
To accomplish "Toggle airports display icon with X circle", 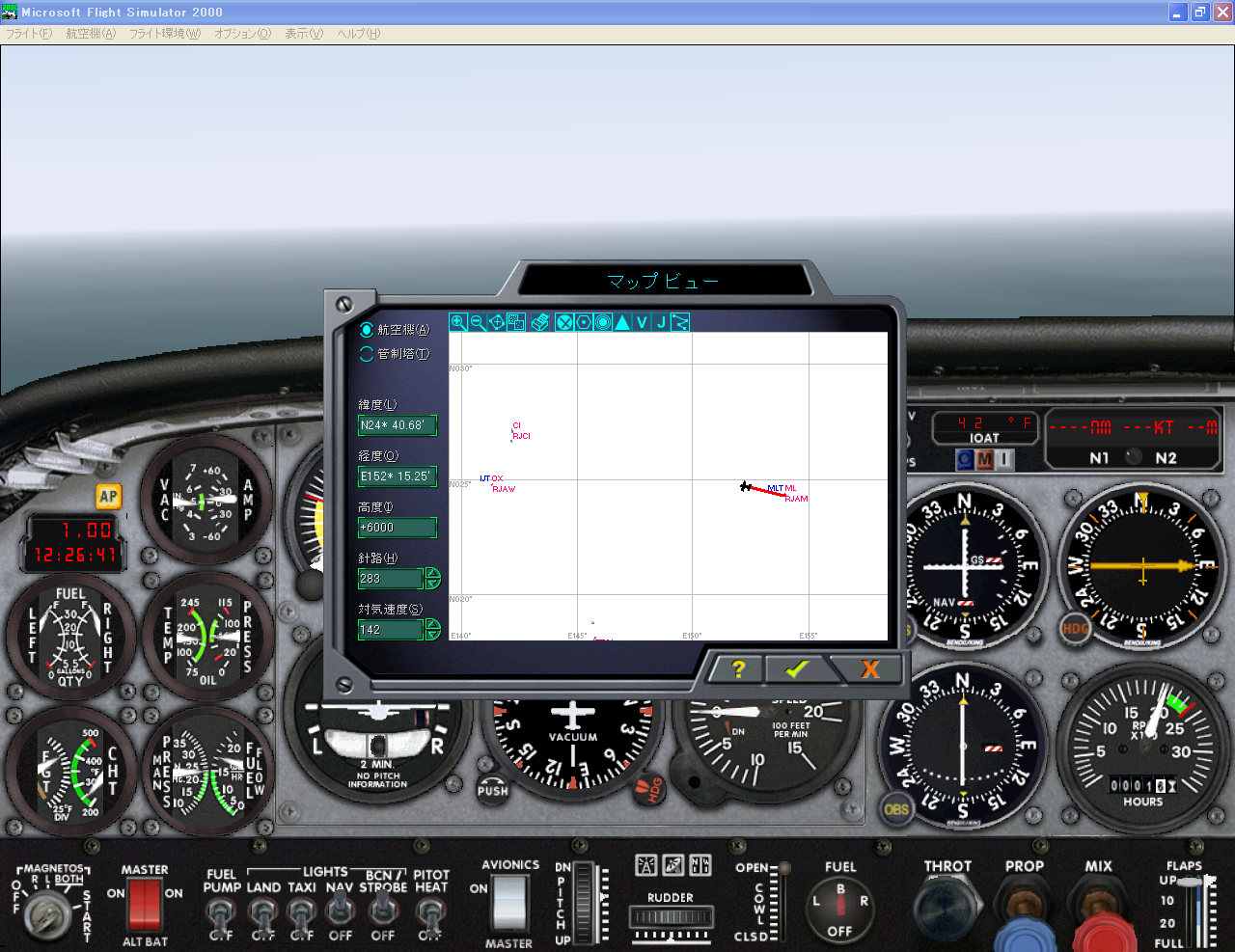I will pos(564,322).
